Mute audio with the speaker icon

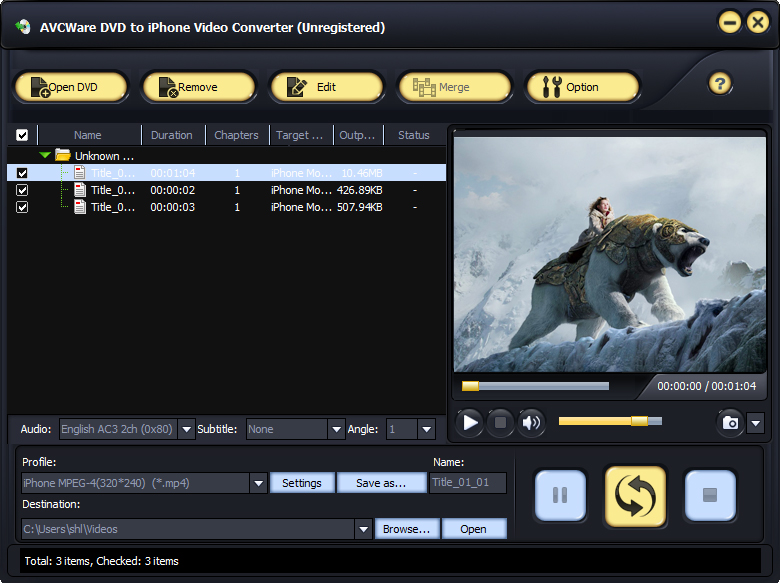531,423
